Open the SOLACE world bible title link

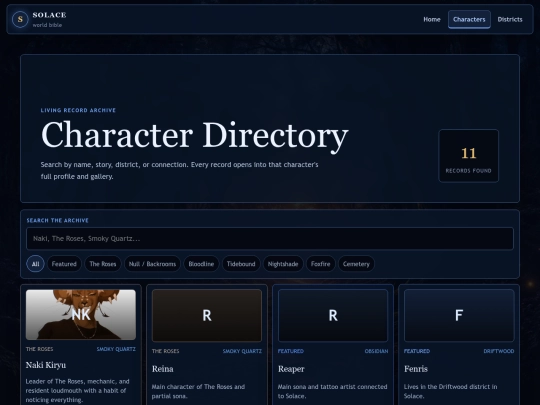point(49,19)
